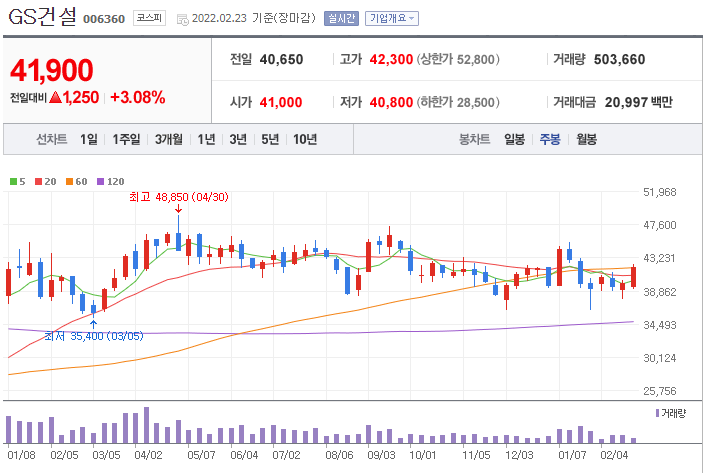Click the calendar clock icon beside the date

point(182,19)
